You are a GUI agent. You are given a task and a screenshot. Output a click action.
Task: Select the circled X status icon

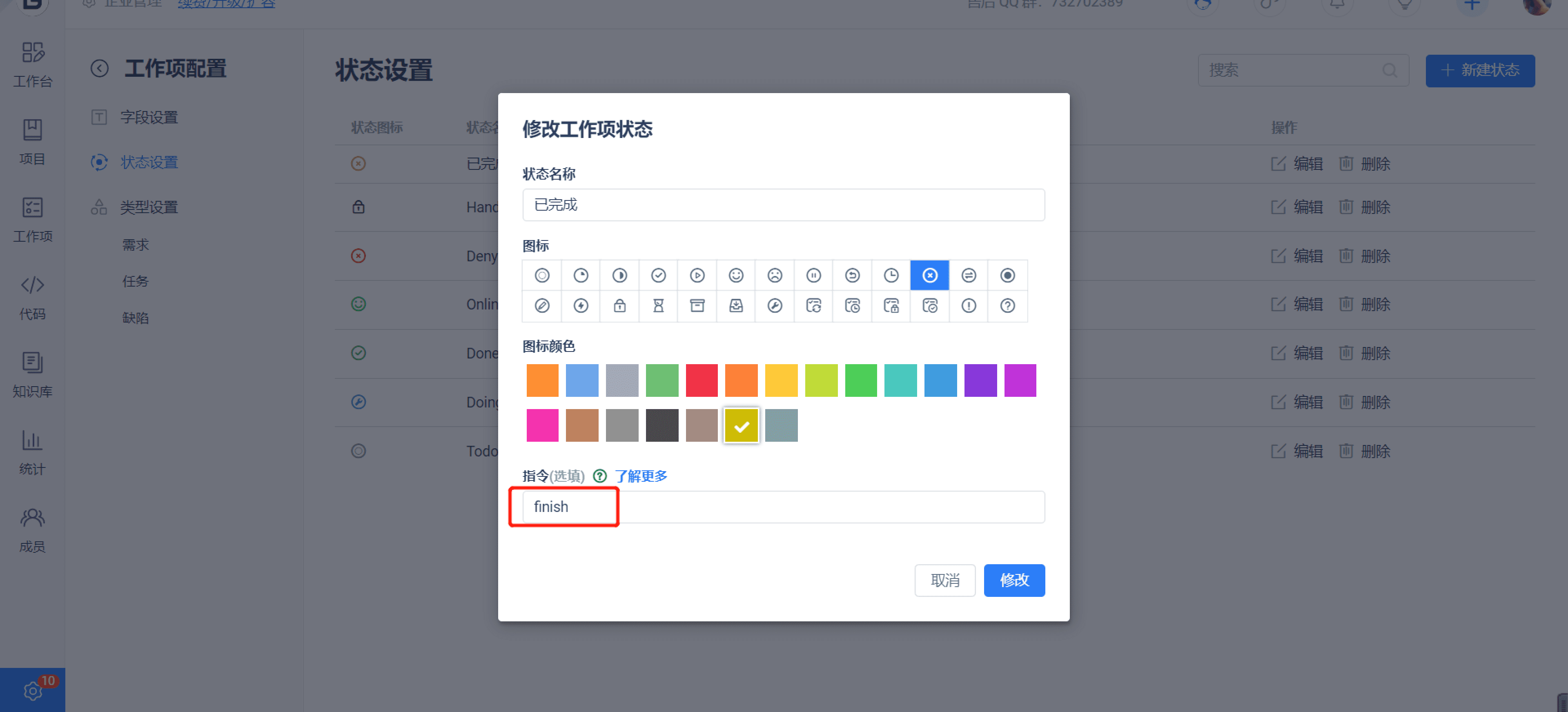tap(930, 276)
